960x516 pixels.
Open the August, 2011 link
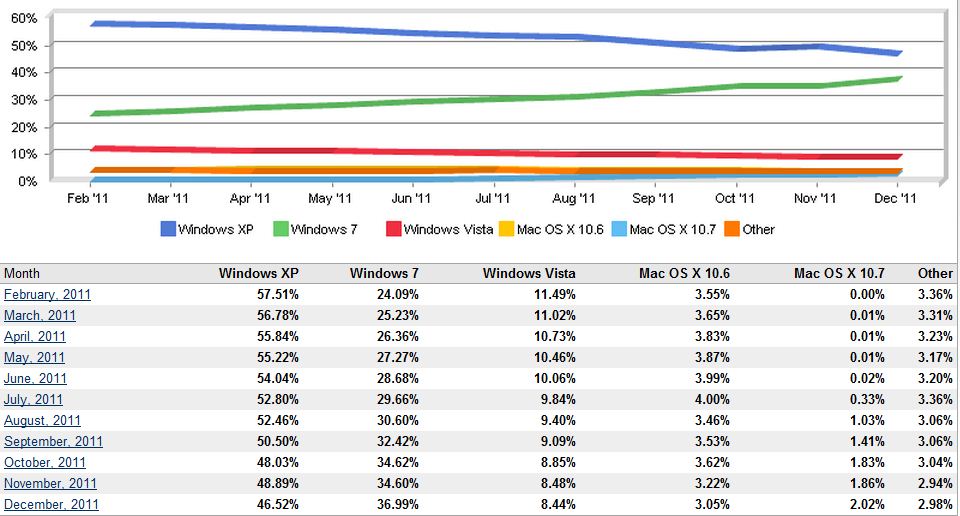pos(43,420)
